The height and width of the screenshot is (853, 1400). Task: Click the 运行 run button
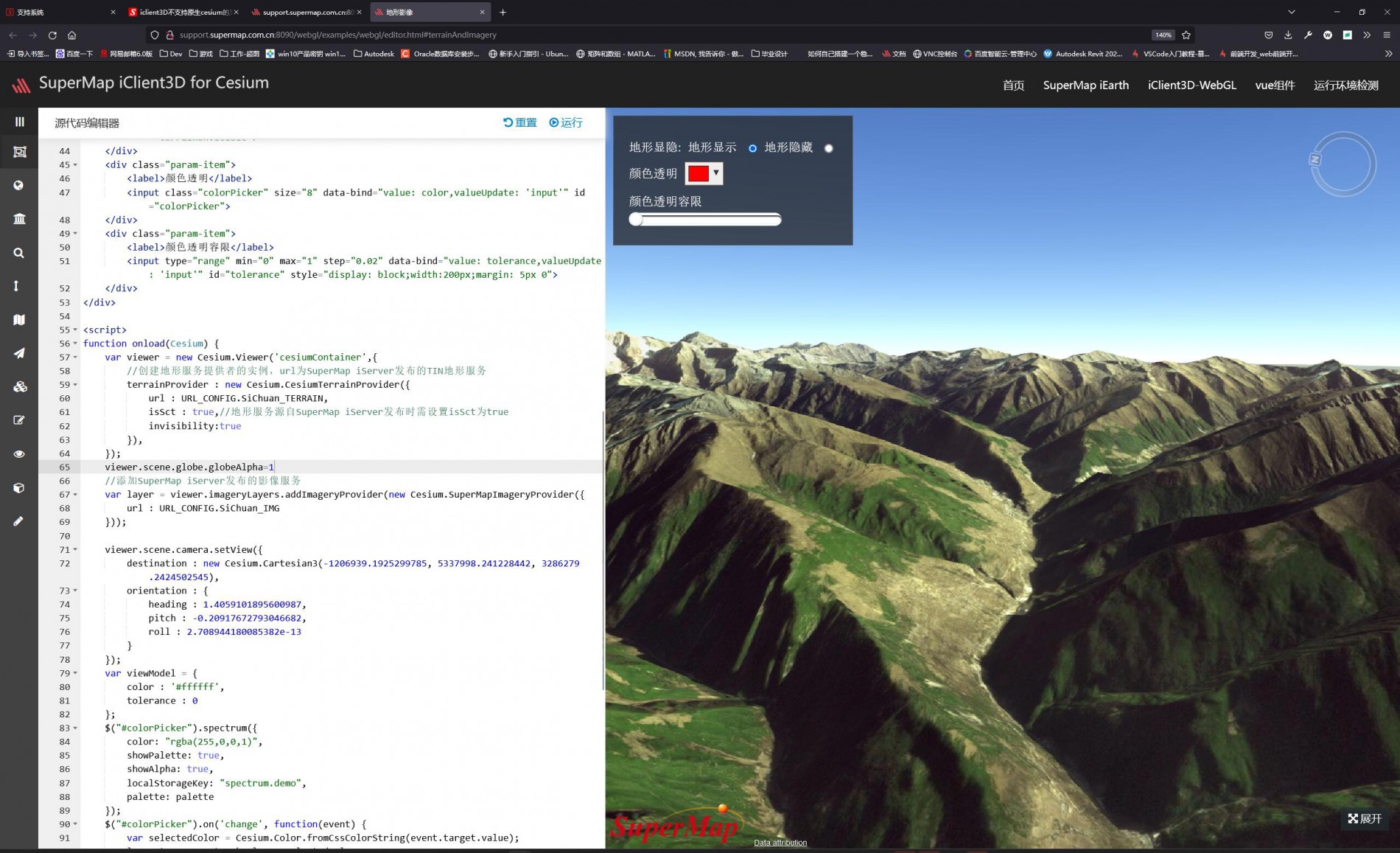click(566, 122)
